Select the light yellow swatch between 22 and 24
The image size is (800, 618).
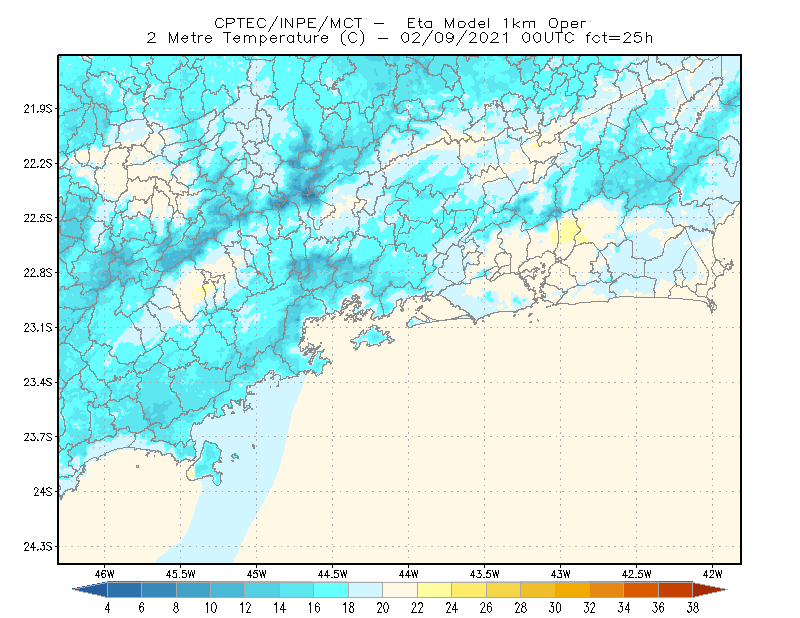coord(434,589)
